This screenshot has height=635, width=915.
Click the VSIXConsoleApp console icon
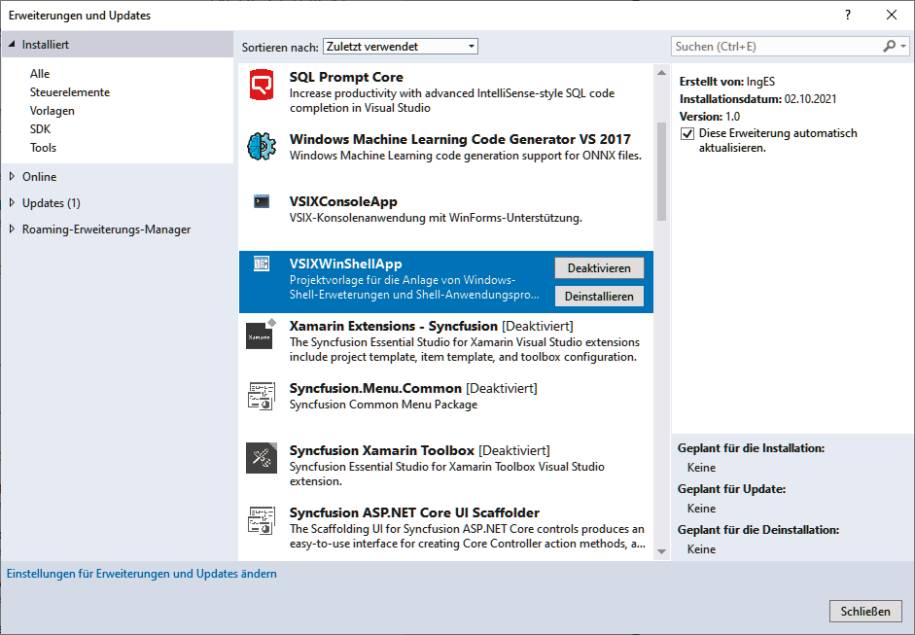[x=261, y=201]
